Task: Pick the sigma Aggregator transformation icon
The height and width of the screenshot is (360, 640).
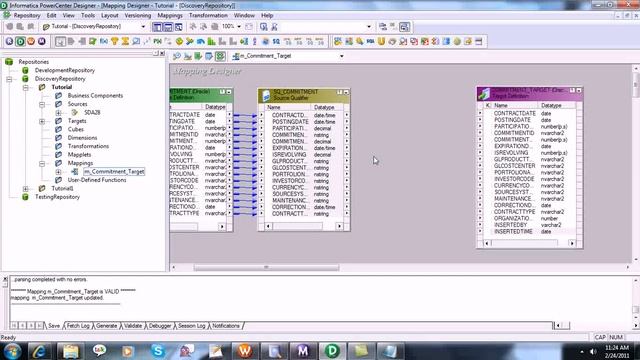Action: (x=125, y=41)
